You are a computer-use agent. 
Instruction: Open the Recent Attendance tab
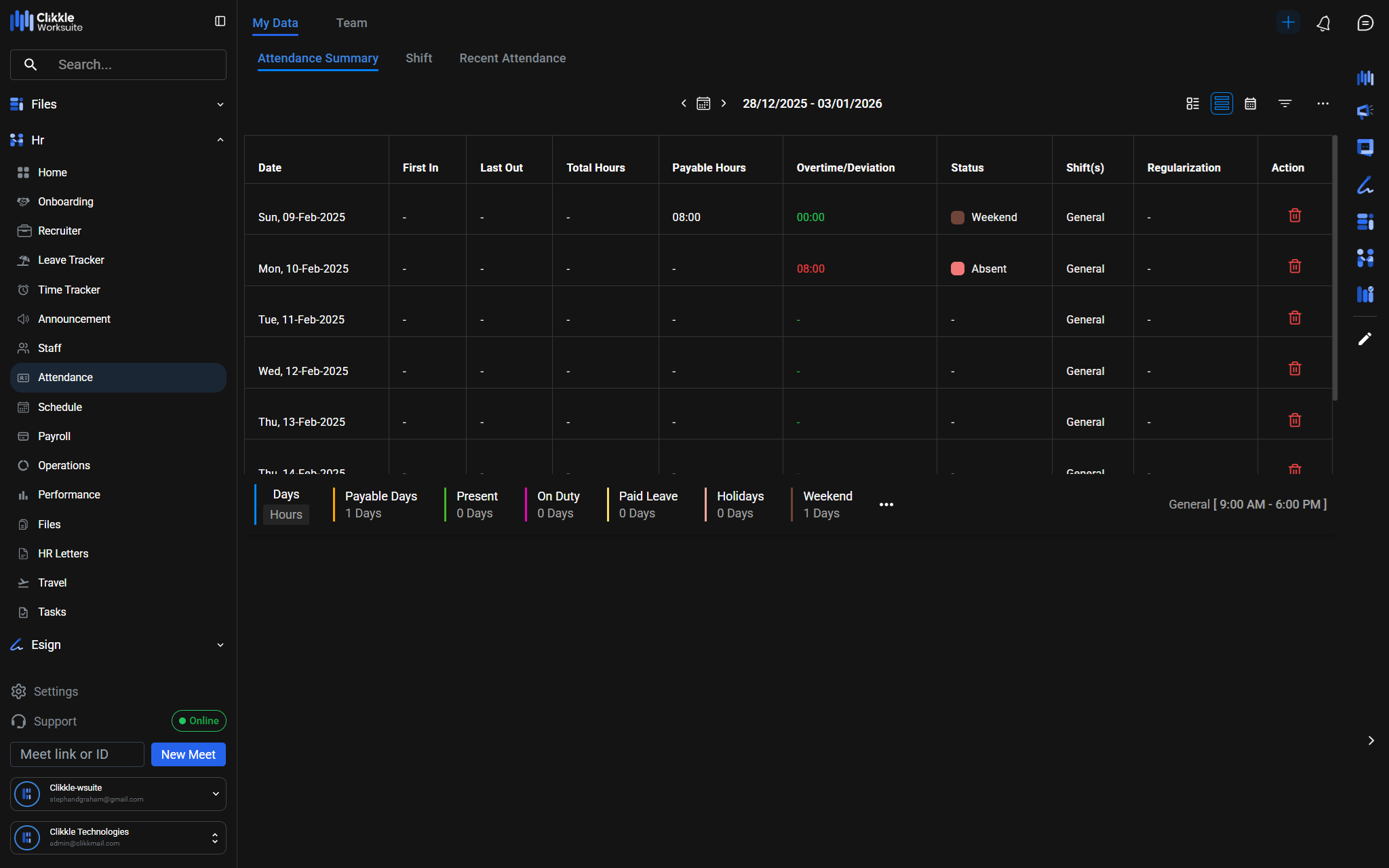click(512, 58)
